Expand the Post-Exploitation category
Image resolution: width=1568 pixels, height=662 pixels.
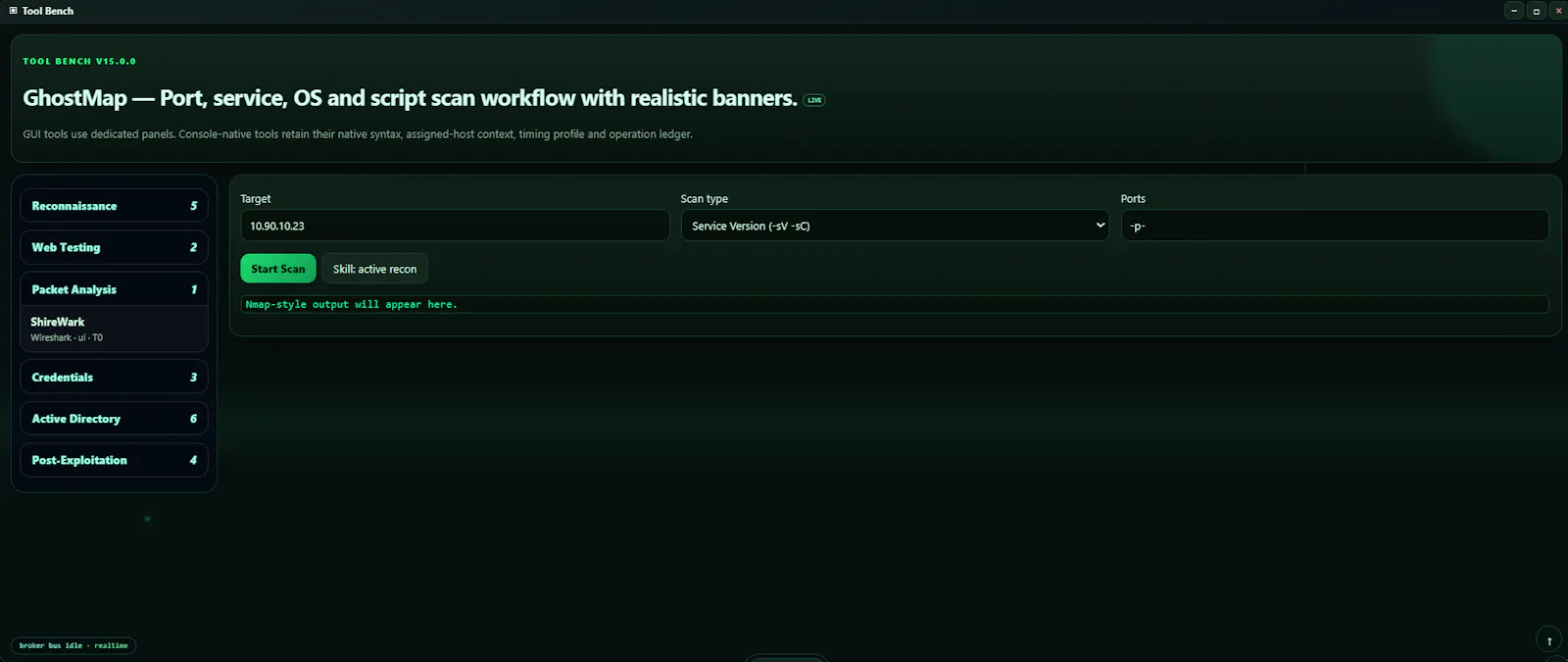[114, 460]
